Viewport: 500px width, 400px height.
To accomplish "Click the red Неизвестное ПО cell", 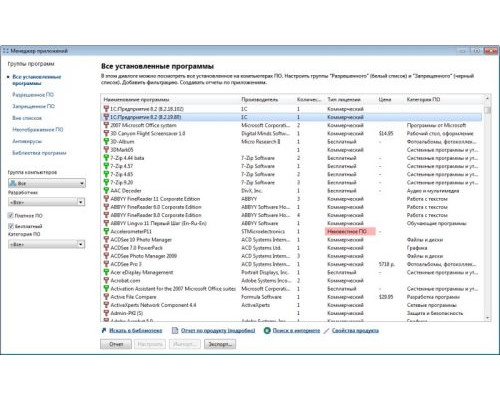I will pyautogui.click(x=350, y=231).
